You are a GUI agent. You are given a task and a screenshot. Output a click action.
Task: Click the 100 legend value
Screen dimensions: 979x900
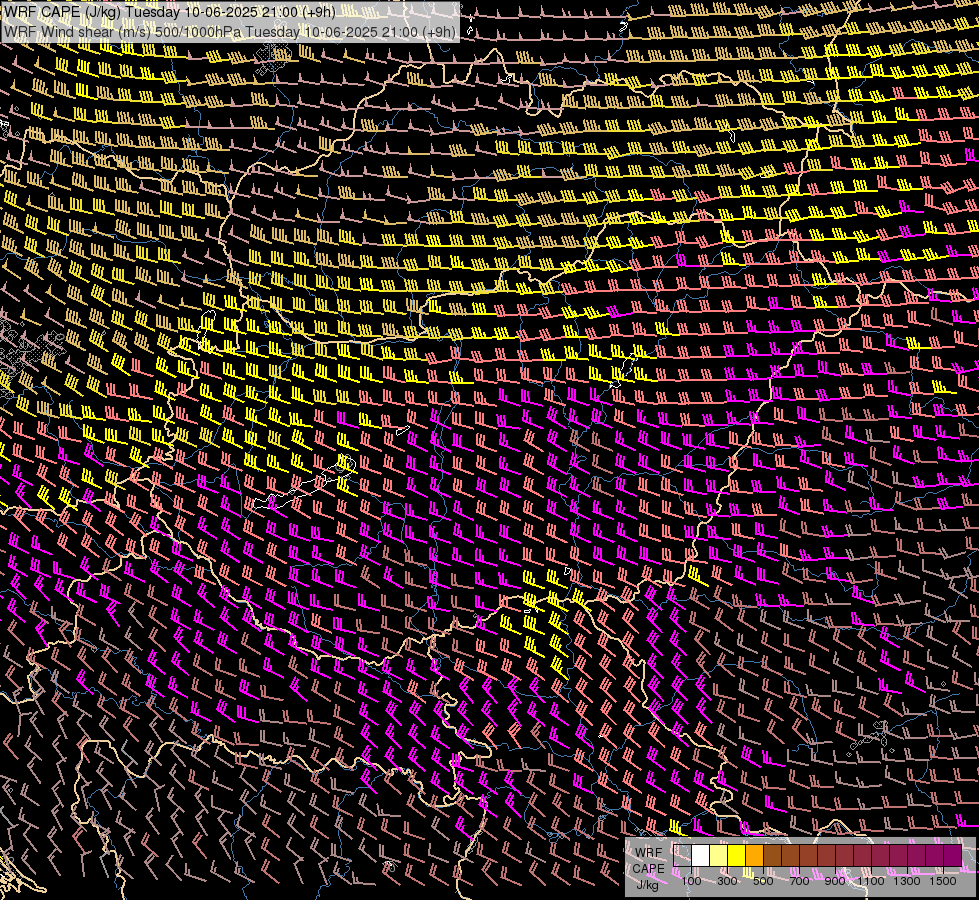[691, 881]
